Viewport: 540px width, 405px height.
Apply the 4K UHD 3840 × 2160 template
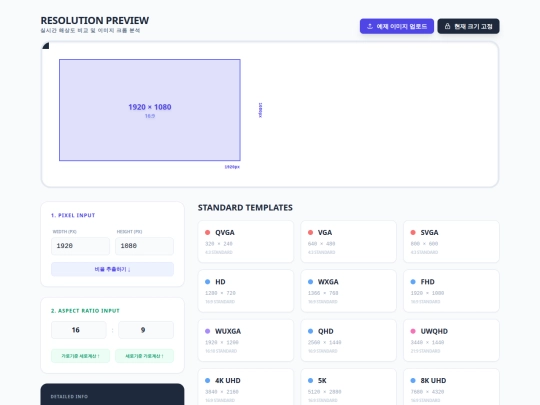[246, 387]
